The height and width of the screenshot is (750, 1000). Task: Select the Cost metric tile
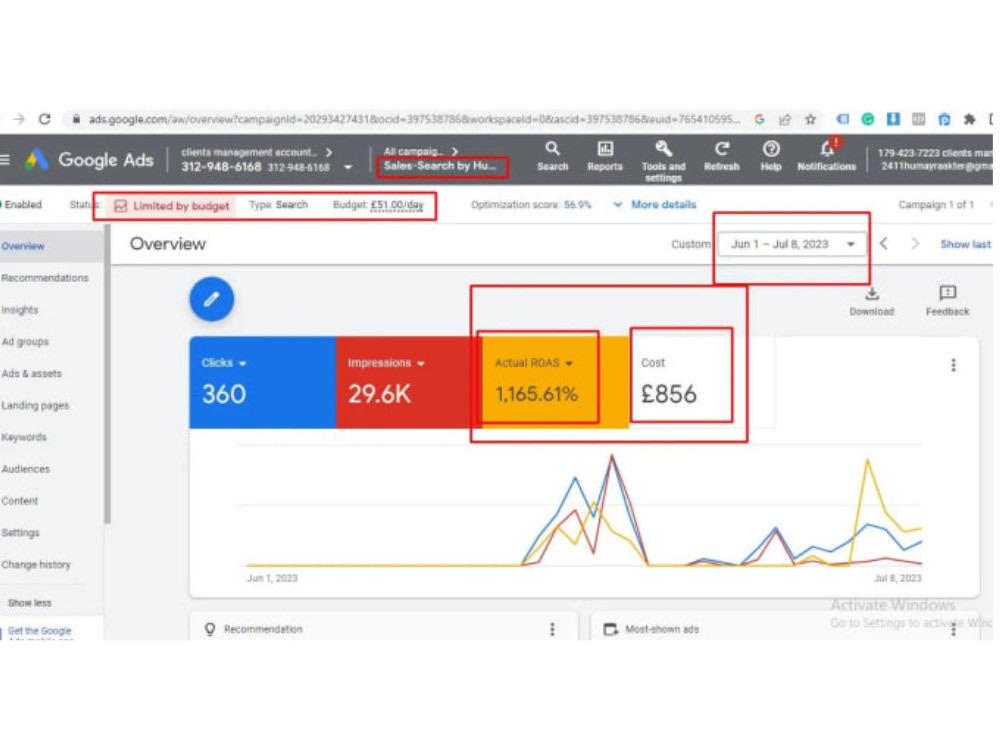[702, 382]
